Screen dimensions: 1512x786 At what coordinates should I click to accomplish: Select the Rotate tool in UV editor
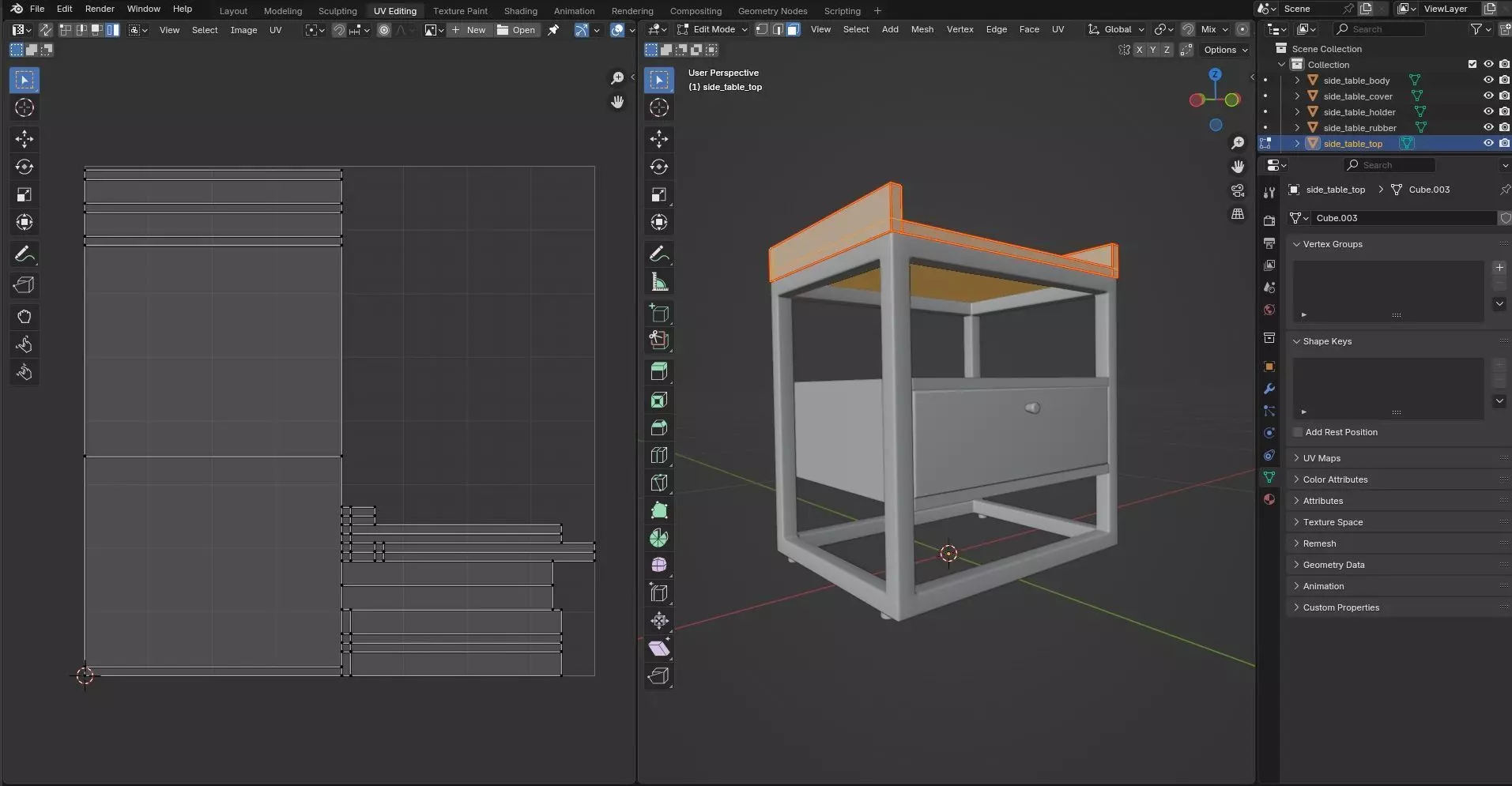[x=25, y=167]
